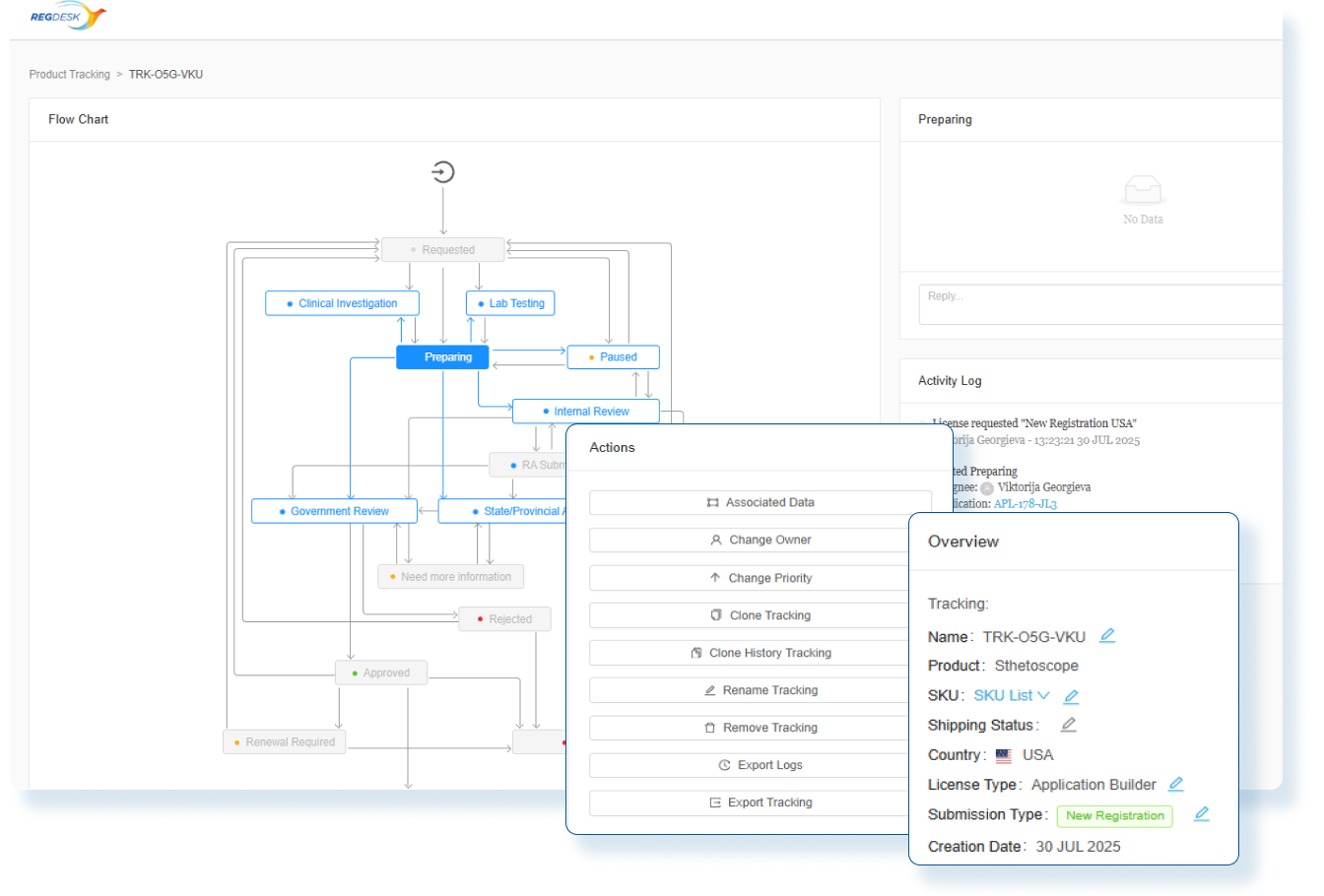Select Need more information node
The width and height of the screenshot is (1324, 896).
[450, 577]
